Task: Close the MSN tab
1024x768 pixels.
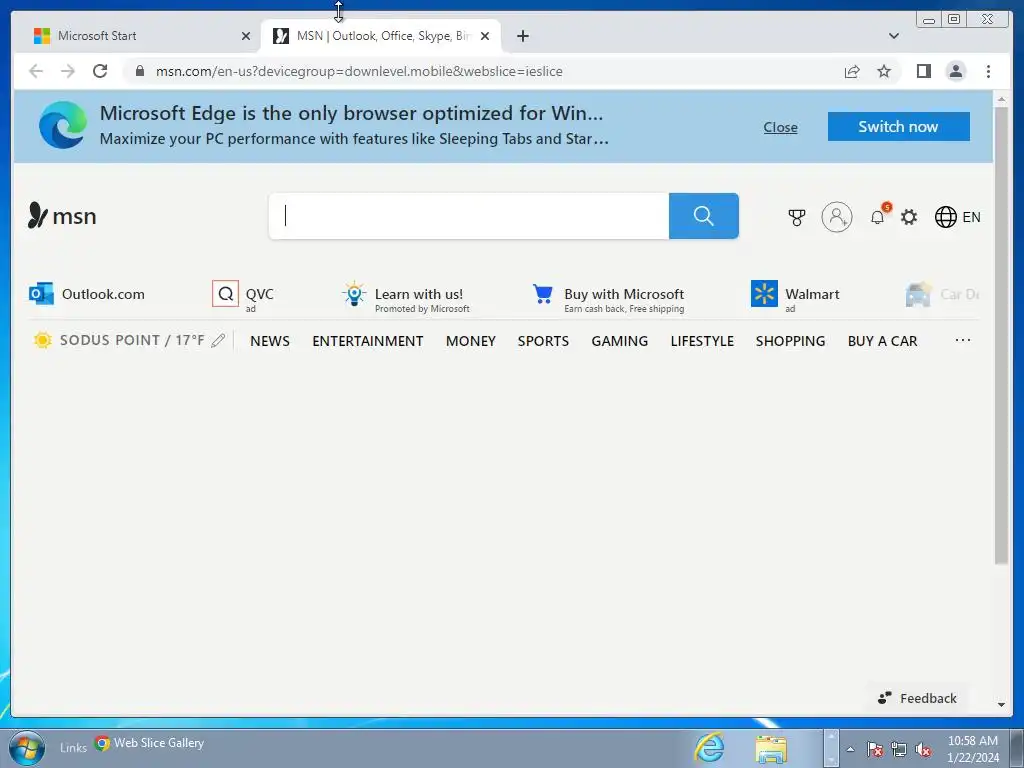Action: pos(485,36)
